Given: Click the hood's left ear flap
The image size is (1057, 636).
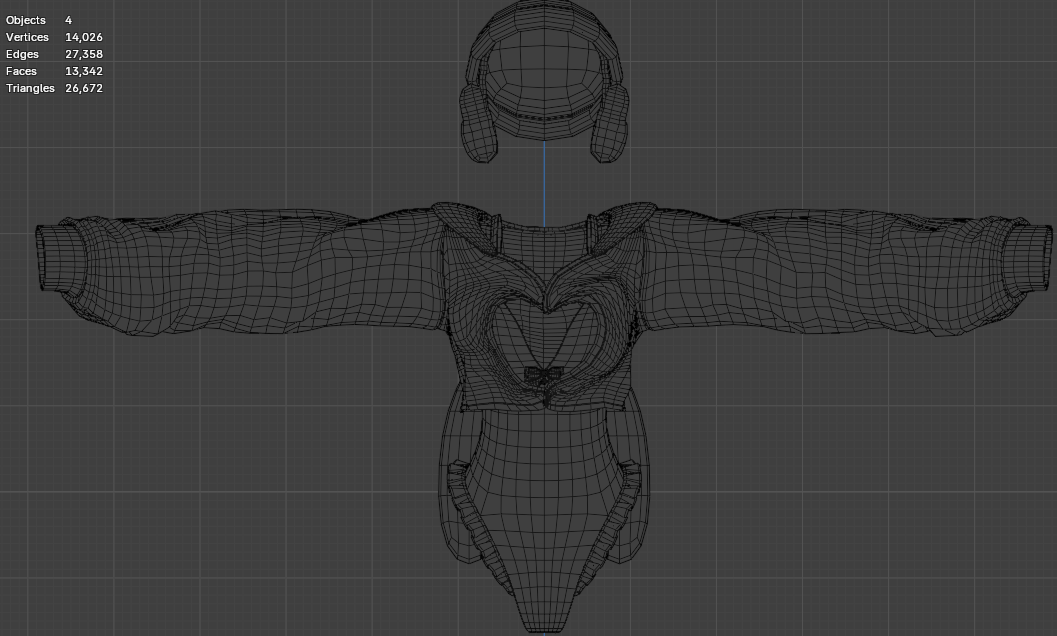Looking at the screenshot, I should pos(476,123).
